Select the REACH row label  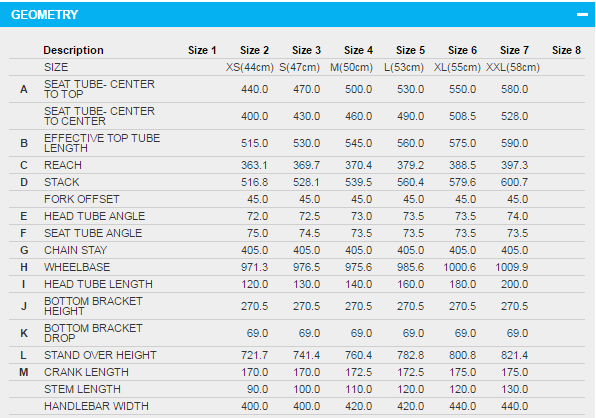63,165
